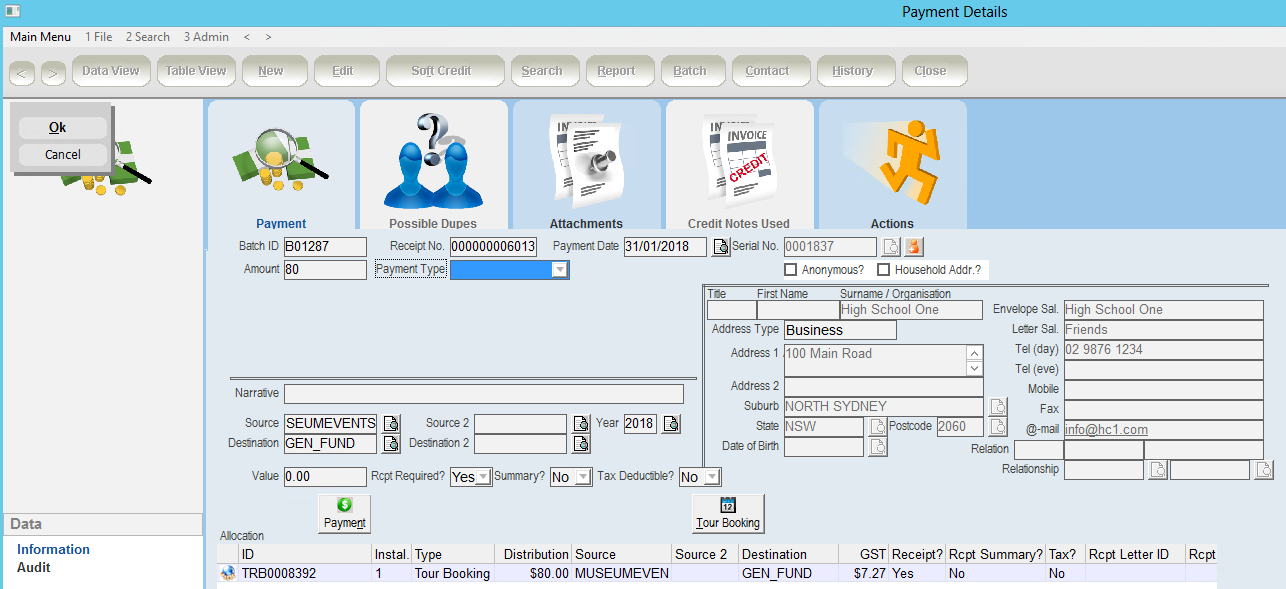Click the Tour Booking button
1286x589 pixels.
tap(728, 513)
